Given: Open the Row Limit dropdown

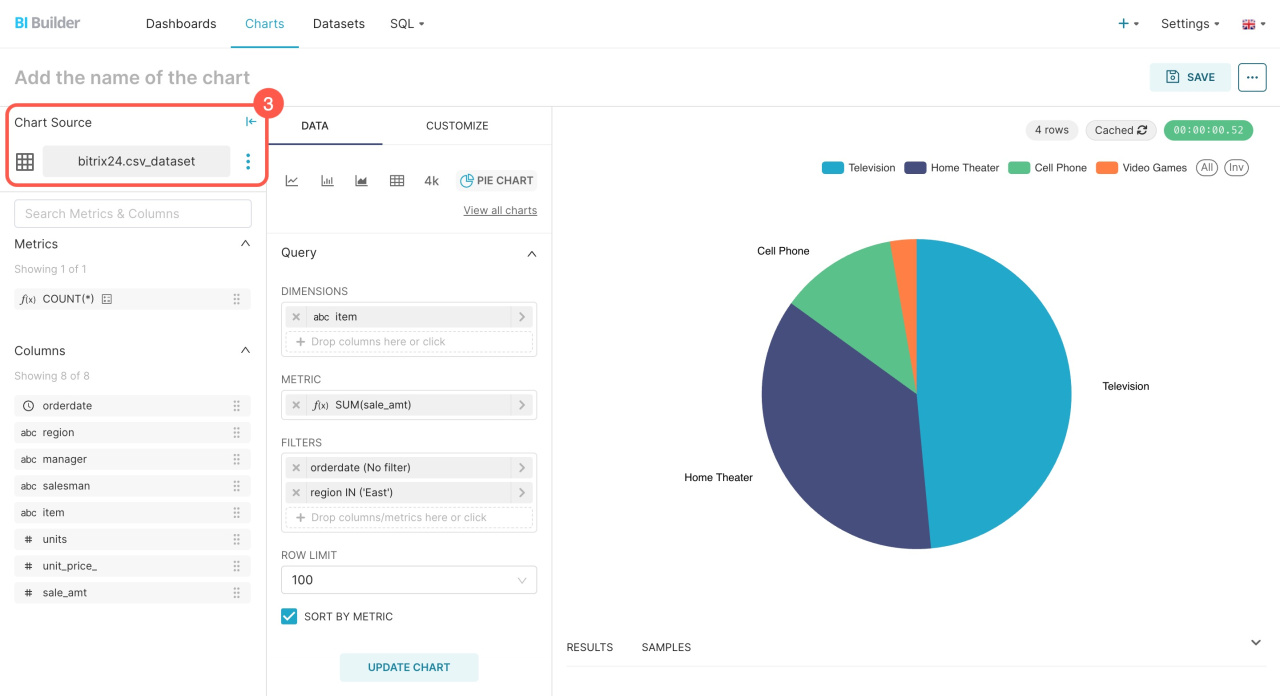Looking at the screenshot, I should (x=409, y=580).
